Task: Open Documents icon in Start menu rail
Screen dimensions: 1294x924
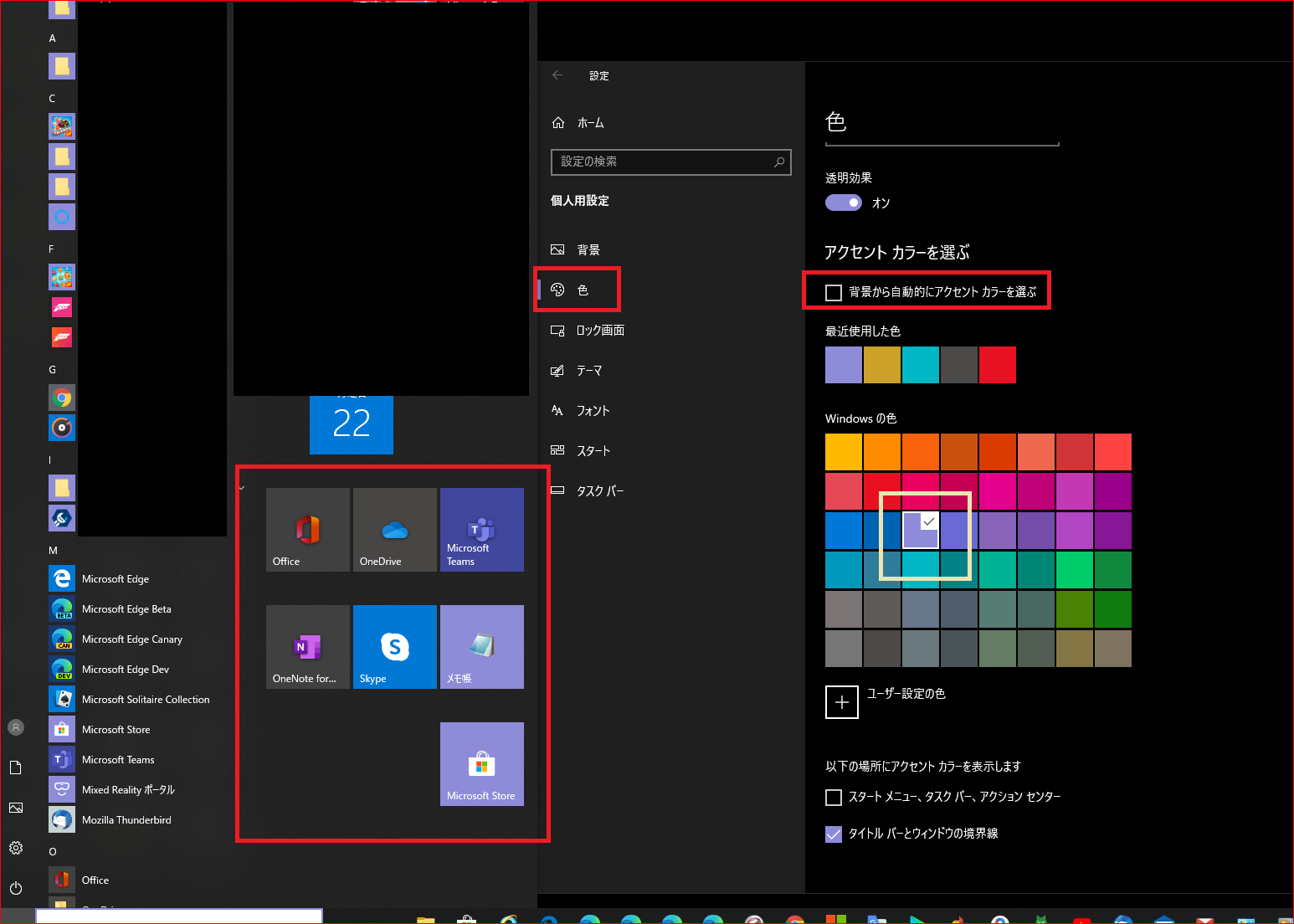Action: (x=16, y=767)
